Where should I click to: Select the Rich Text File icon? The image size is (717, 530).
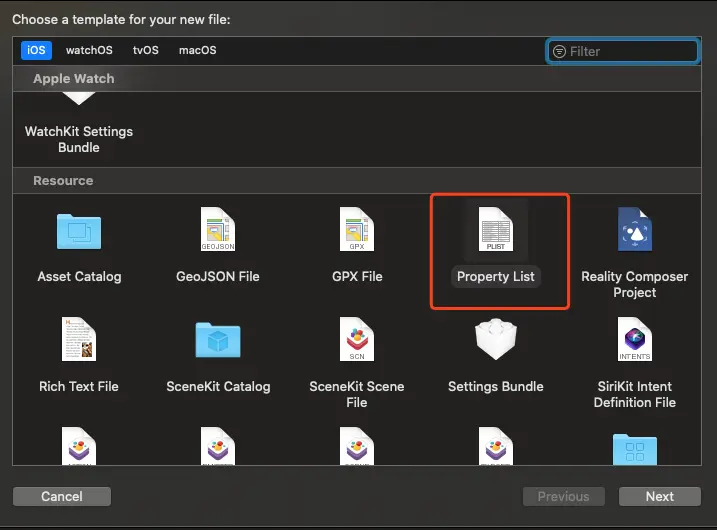tap(79, 339)
